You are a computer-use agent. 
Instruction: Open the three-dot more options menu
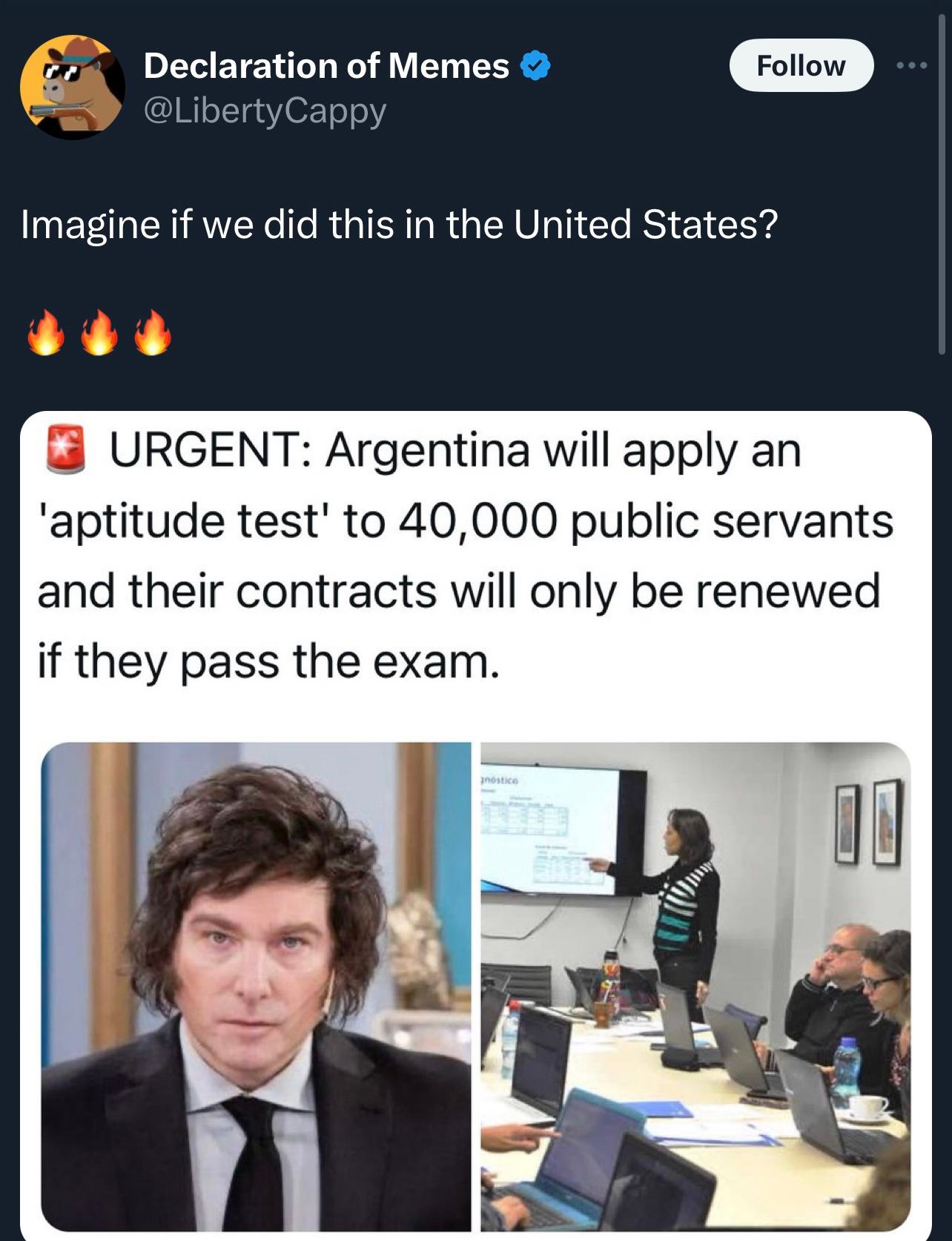[x=911, y=66]
